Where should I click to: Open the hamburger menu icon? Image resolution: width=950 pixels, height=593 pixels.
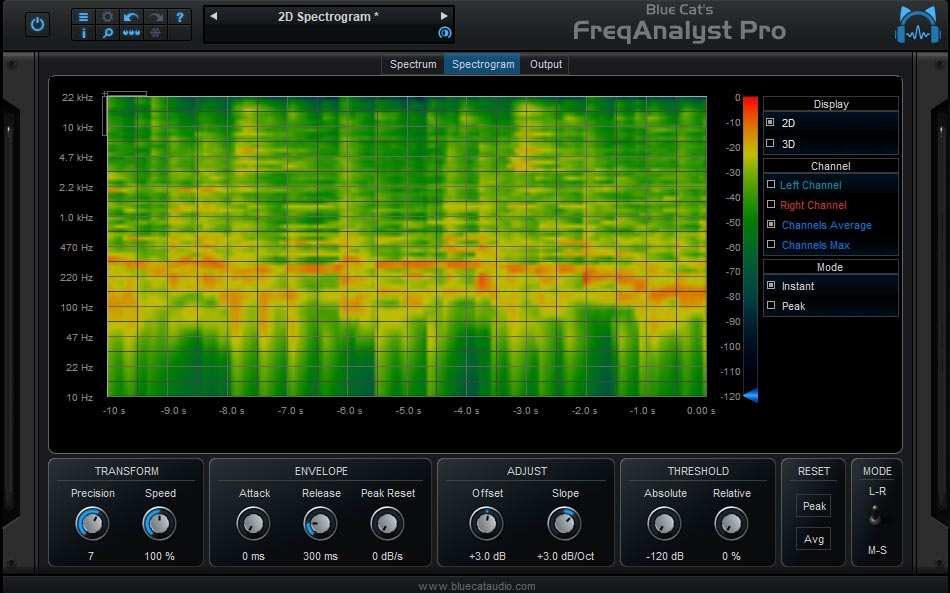click(x=84, y=16)
